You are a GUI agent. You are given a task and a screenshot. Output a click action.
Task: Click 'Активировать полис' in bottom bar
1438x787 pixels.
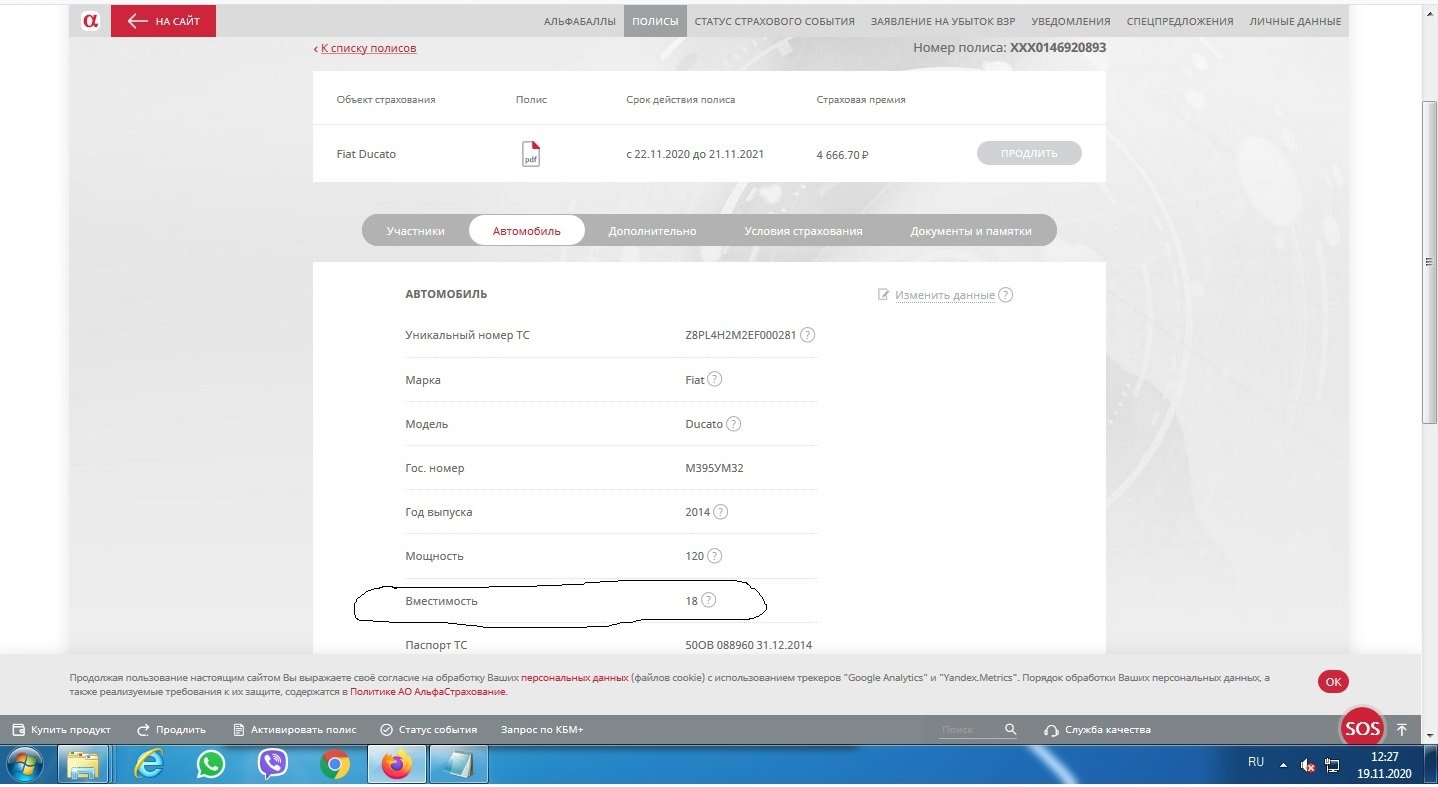click(x=294, y=730)
